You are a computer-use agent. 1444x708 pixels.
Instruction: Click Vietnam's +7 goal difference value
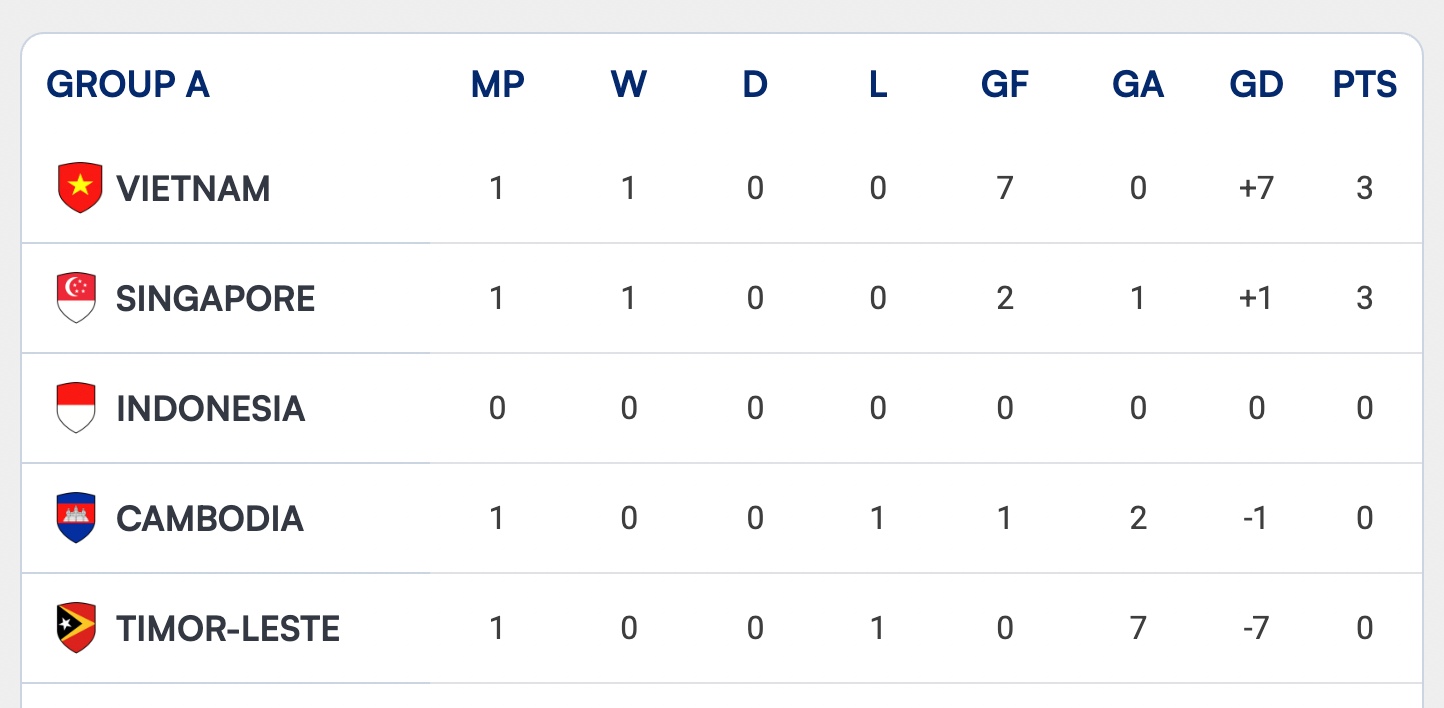pyautogui.click(x=1256, y=188)
